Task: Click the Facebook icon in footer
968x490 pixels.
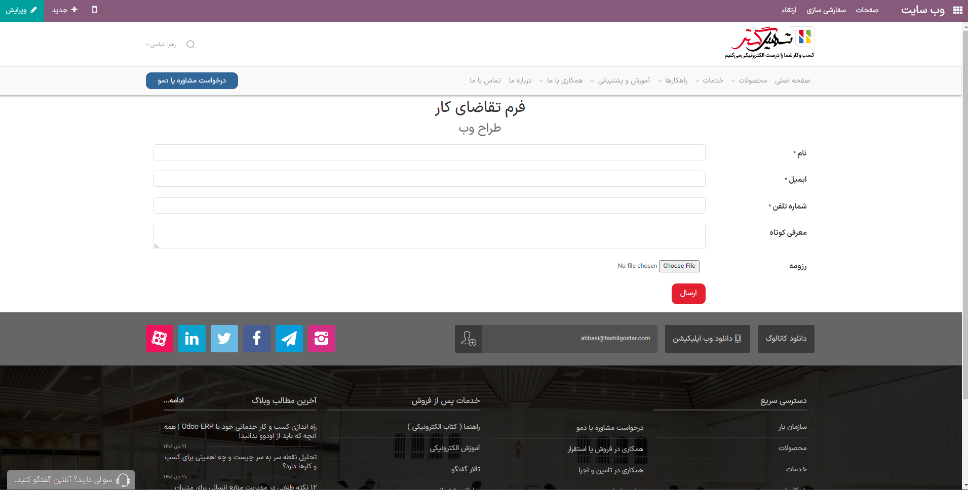Action: click(257, 338)
